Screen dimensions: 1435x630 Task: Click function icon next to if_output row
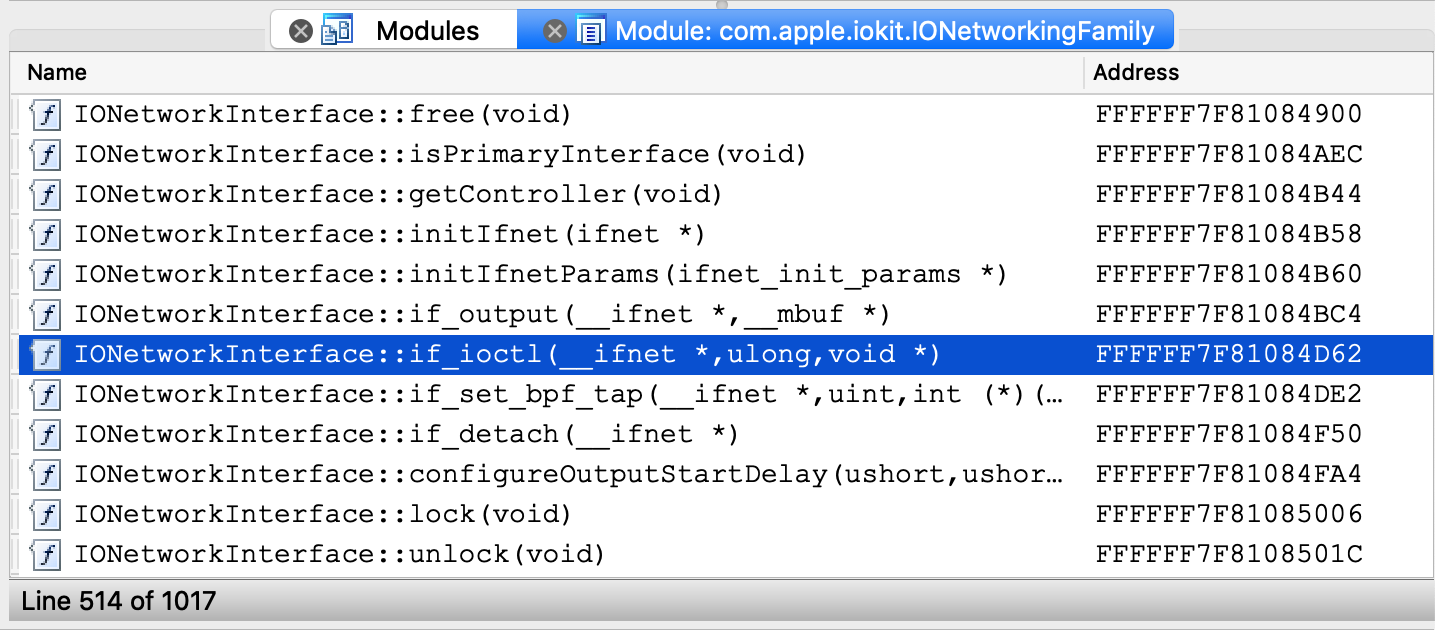point(46,315)
